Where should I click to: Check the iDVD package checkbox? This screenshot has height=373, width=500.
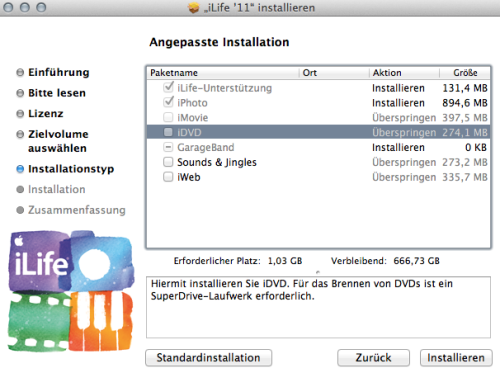point(168,132)
